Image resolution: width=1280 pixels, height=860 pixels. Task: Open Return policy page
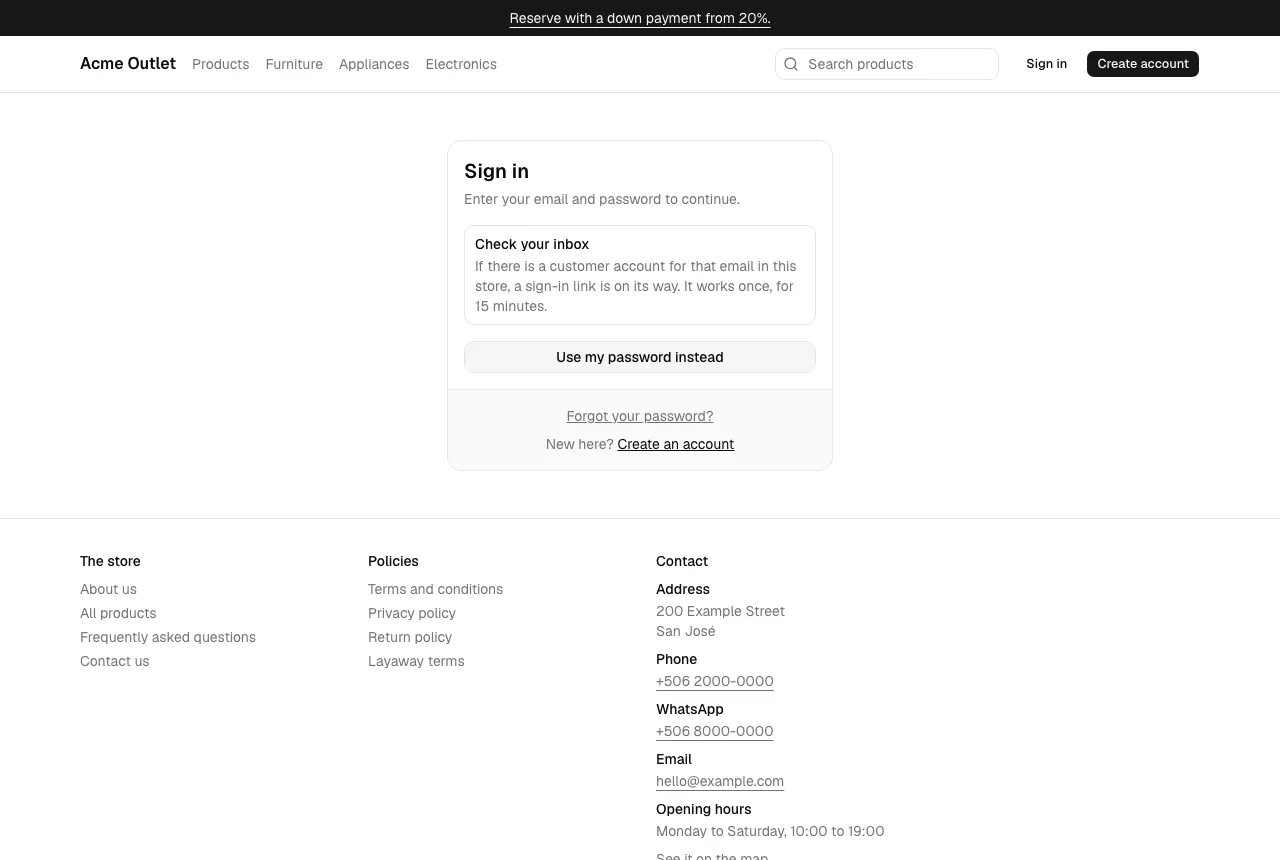[x=410, y=637]
